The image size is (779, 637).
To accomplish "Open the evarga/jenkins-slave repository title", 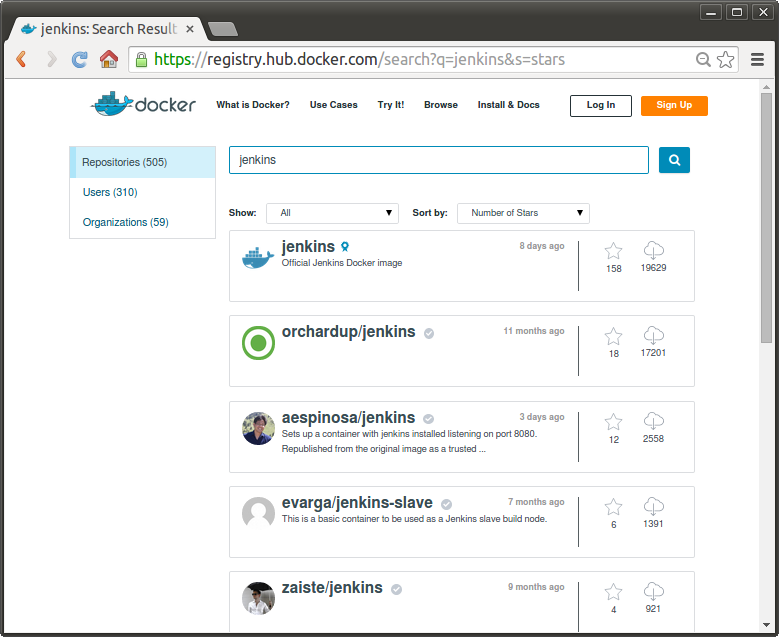I will point(357,503).
